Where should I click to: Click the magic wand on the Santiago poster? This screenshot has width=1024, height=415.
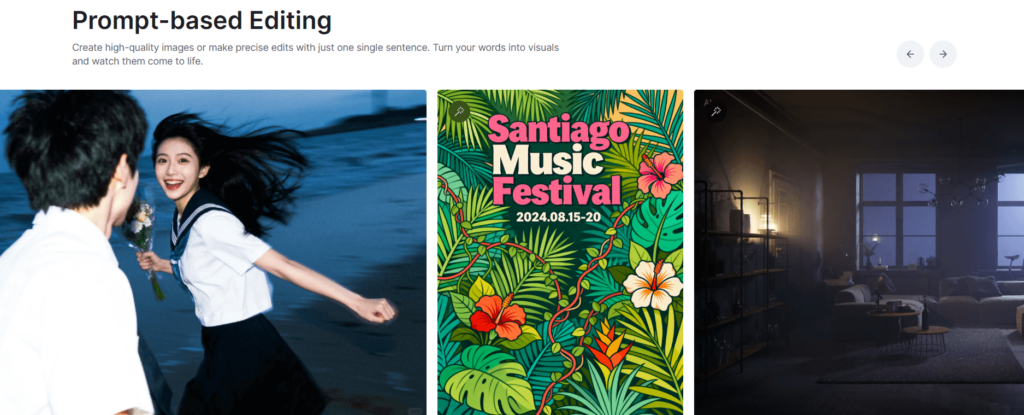click(459, 111)
